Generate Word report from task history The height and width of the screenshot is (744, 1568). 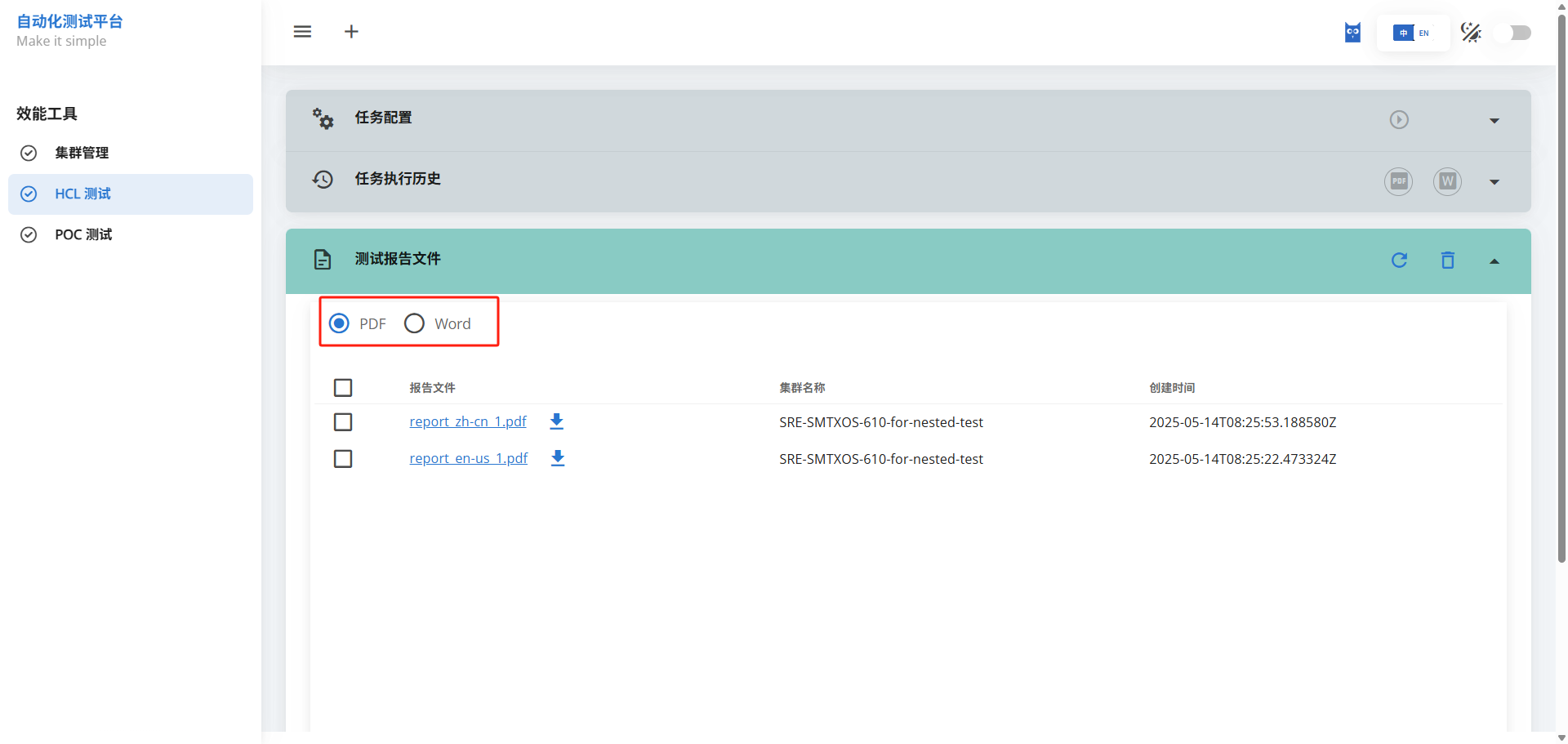click(x=1447, y=181)
